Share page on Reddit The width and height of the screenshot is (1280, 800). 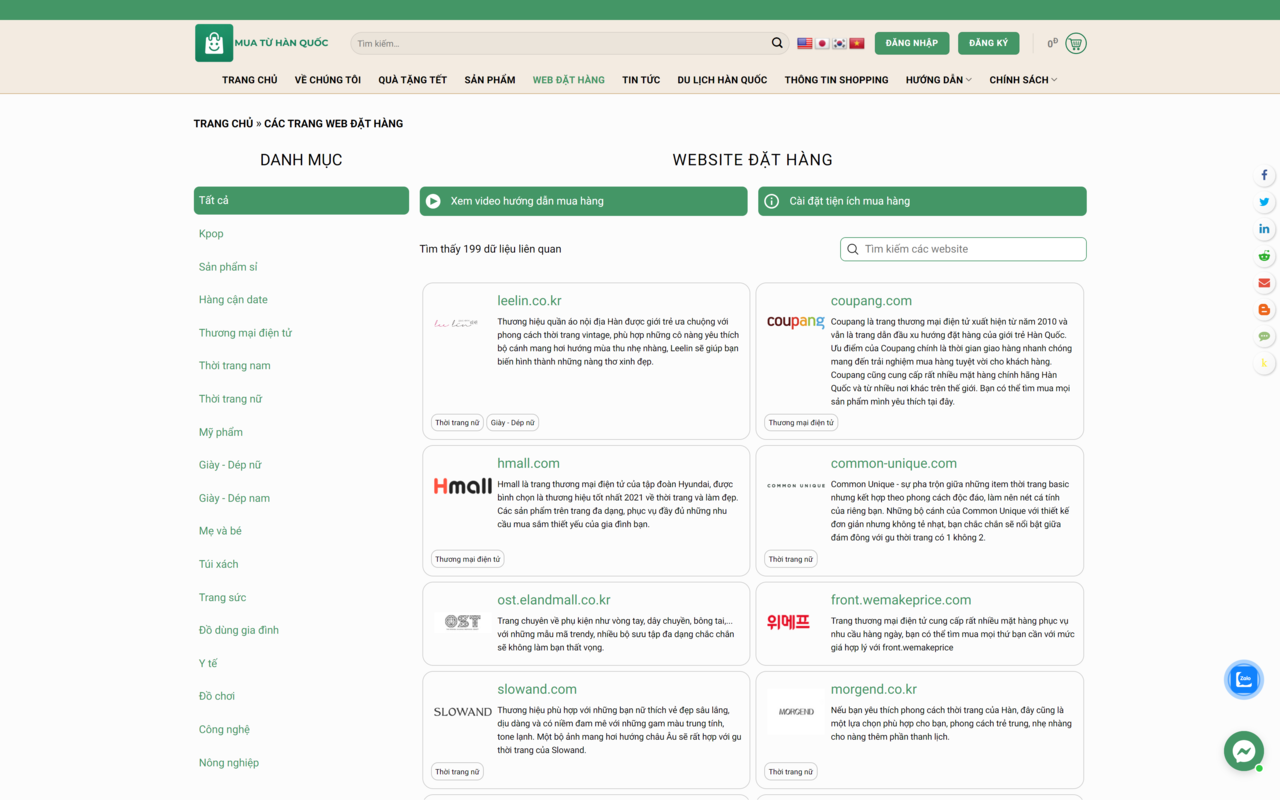click(x=1264, y=256)
